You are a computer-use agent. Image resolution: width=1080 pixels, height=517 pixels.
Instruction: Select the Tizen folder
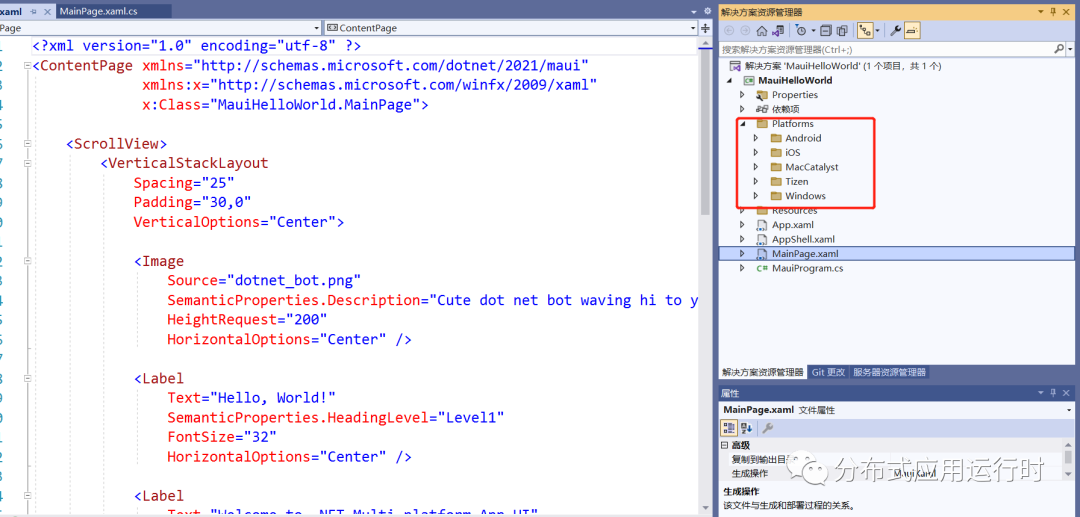tap(796, 182)
